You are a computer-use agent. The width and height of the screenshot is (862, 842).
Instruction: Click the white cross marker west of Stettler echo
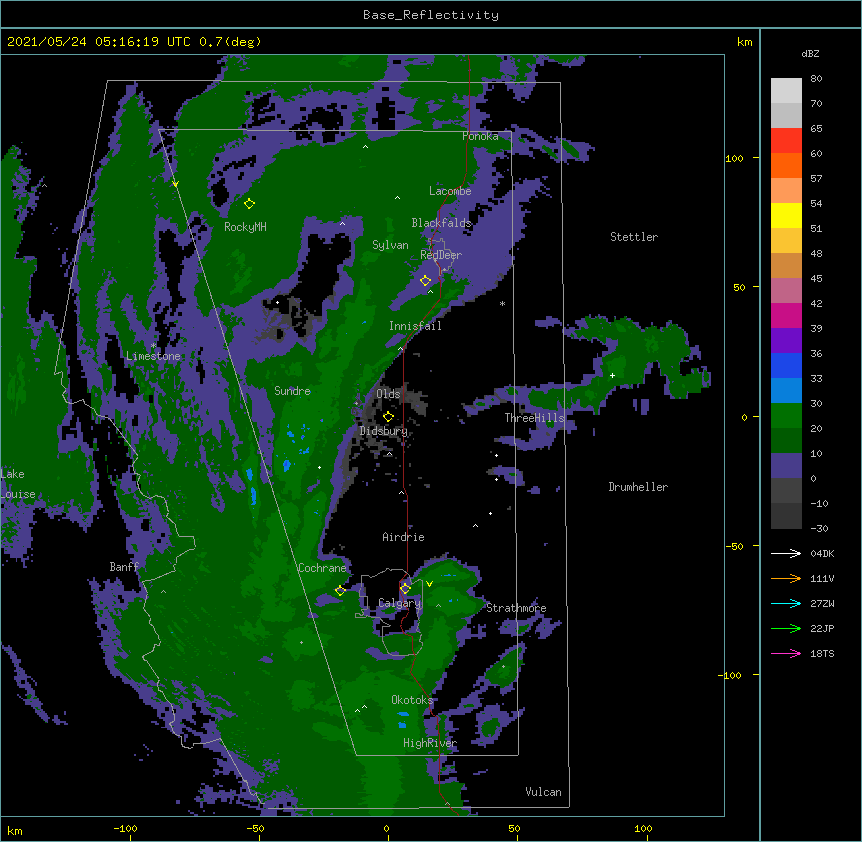[612, 375]
